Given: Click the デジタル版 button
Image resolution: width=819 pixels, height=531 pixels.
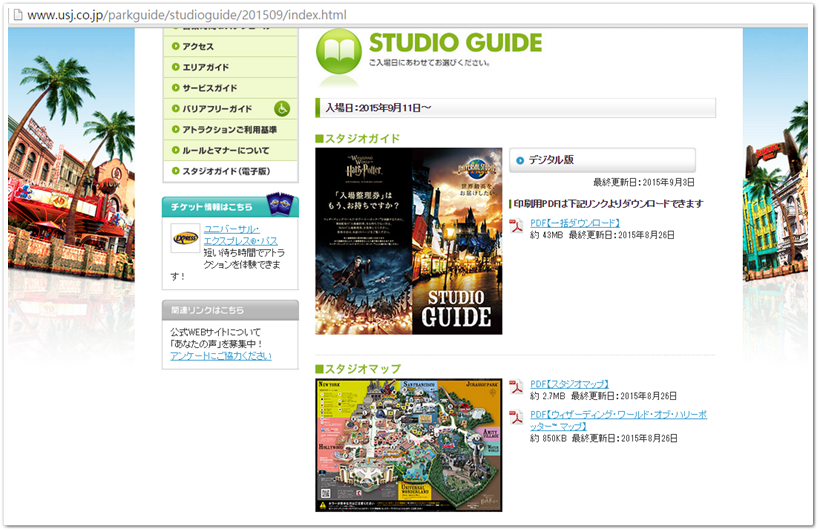Looking at the screenshot, I should [x=602, y=160].
